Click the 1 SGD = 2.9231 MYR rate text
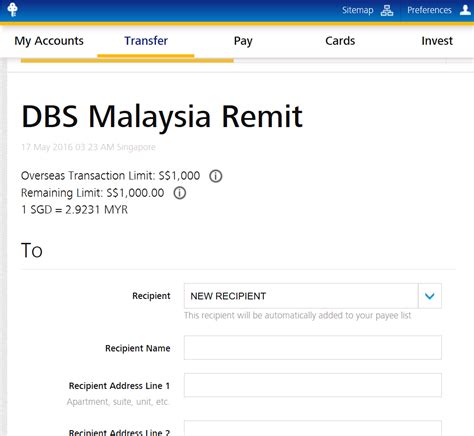474x436 pixels. (74, 210)
